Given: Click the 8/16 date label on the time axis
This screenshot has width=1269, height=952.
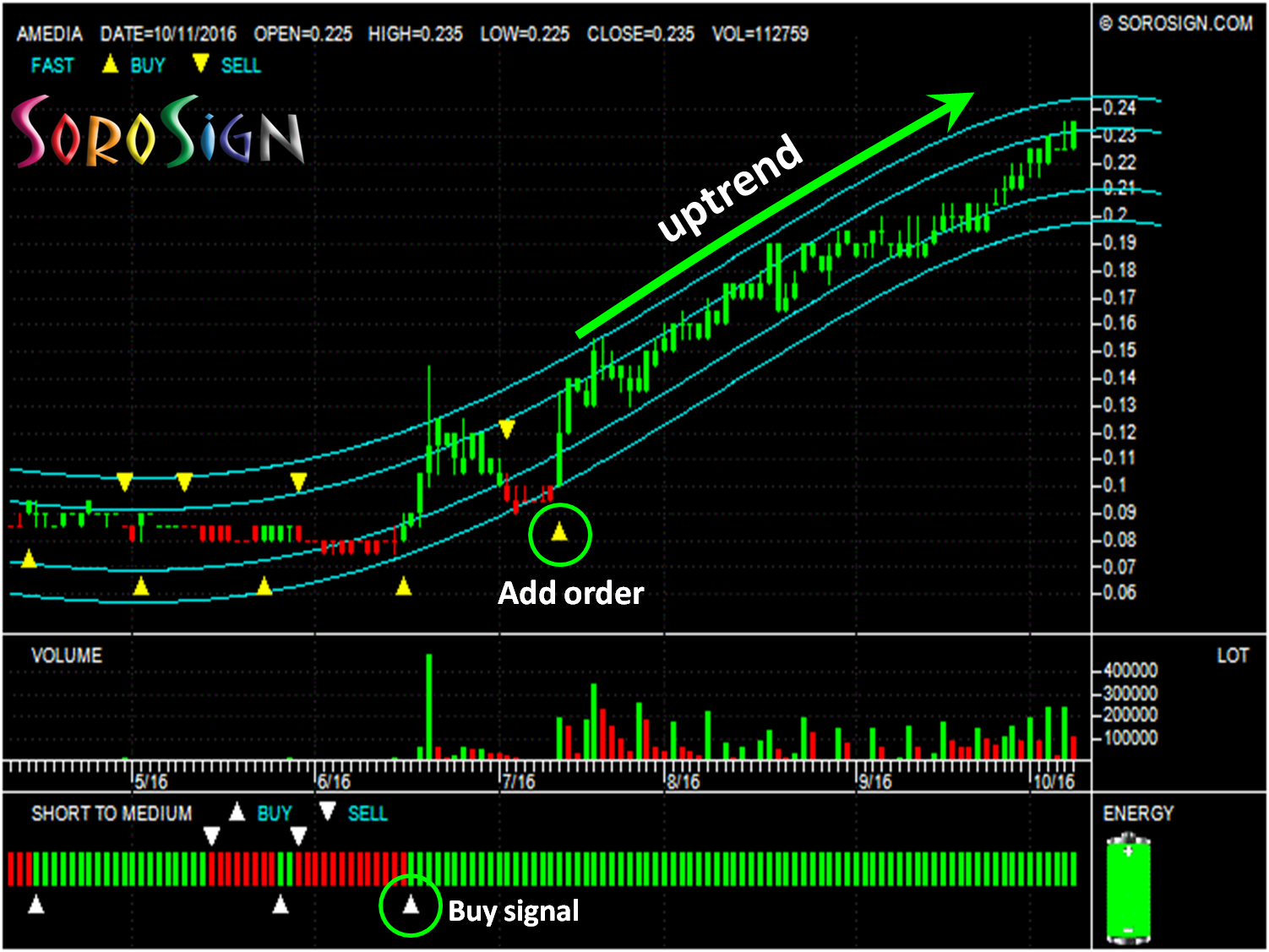Looking at the screenshot, I should click(x=683, y=782).
